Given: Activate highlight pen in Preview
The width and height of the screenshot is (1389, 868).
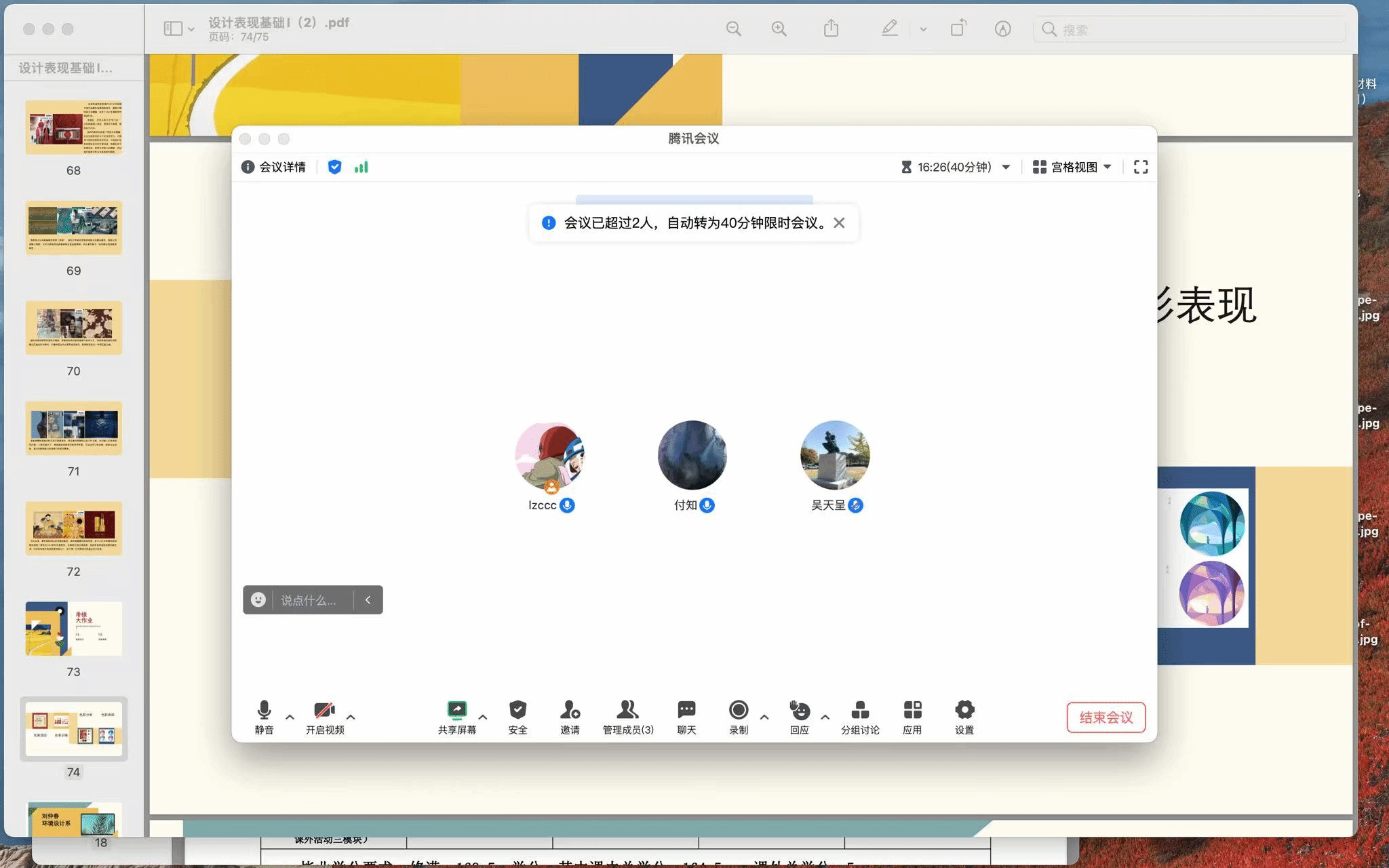Looking at the screenshot, I should click(x=890, y=28).
